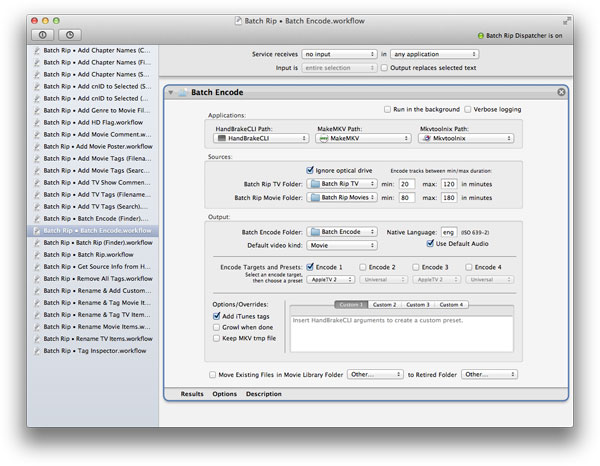This screenshot has height=466, width=600.
Task: Enter full screen using the window's corner arrows
Action: tap(567, 20)
